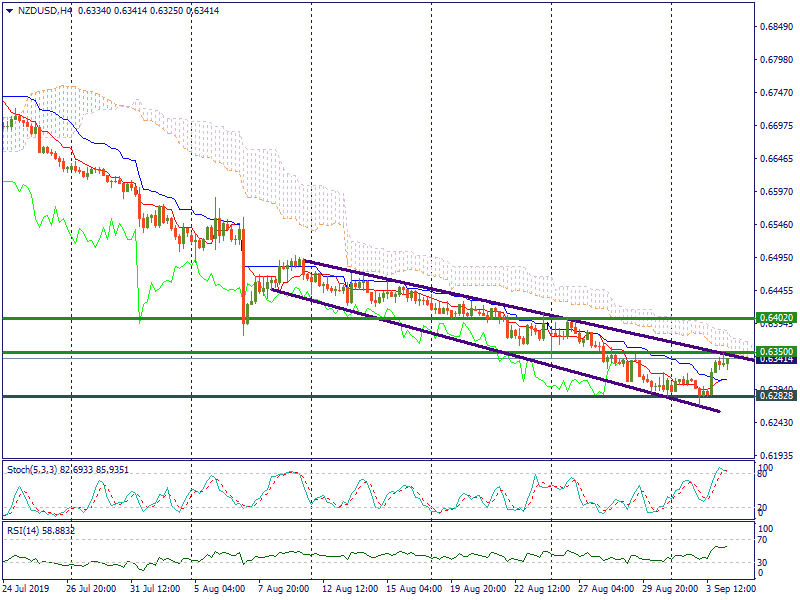The height and width of the screenshot is (600, 800).
Task: Click the 0.68490 price axis label
Action: click(x=776, y=26)
